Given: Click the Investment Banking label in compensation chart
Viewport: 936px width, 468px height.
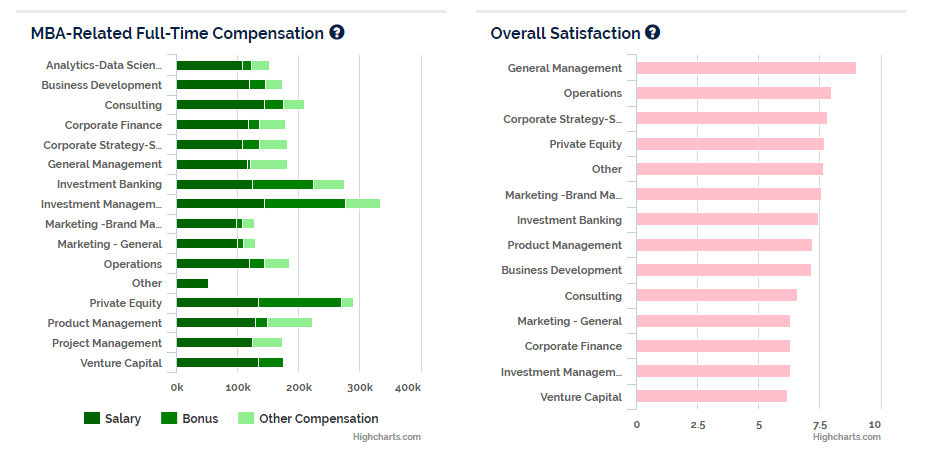Looking at the screenshot, I should point(109,184).
